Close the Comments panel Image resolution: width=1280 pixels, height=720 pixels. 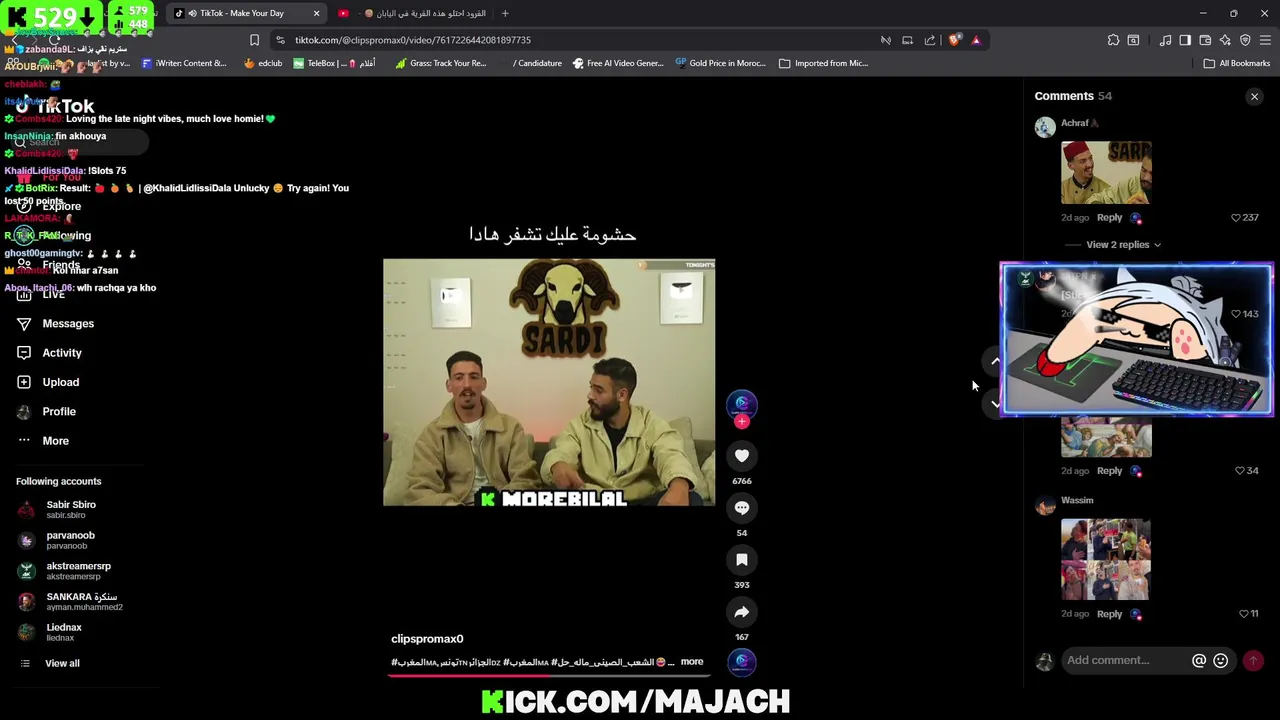[1254, 97]
